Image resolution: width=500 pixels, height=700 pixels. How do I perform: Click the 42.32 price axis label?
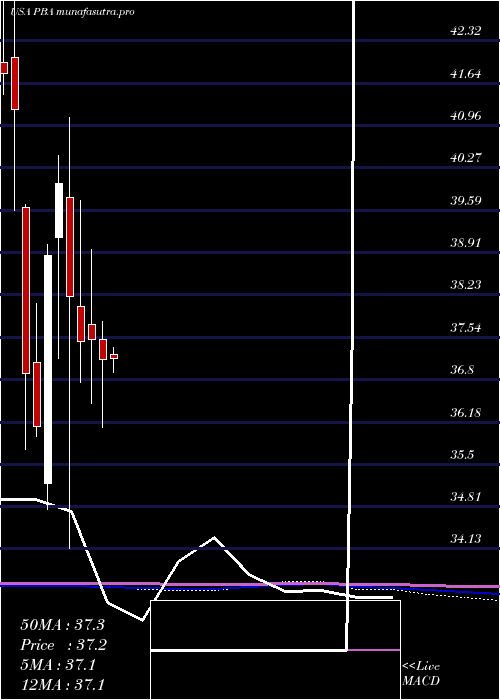click(x=466, y=31)
